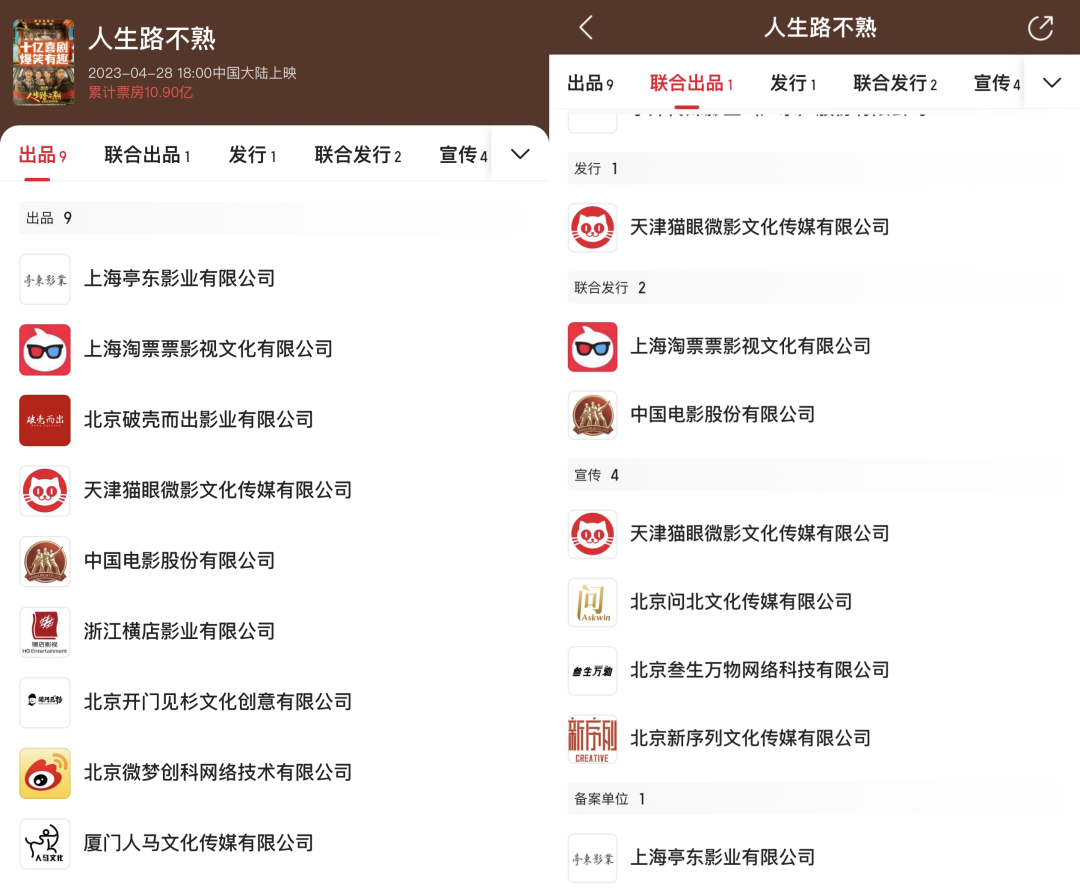The width and height of the screenshot is (1080, 888).
Task: Open the 发行 tab
Action: point(252,154)
